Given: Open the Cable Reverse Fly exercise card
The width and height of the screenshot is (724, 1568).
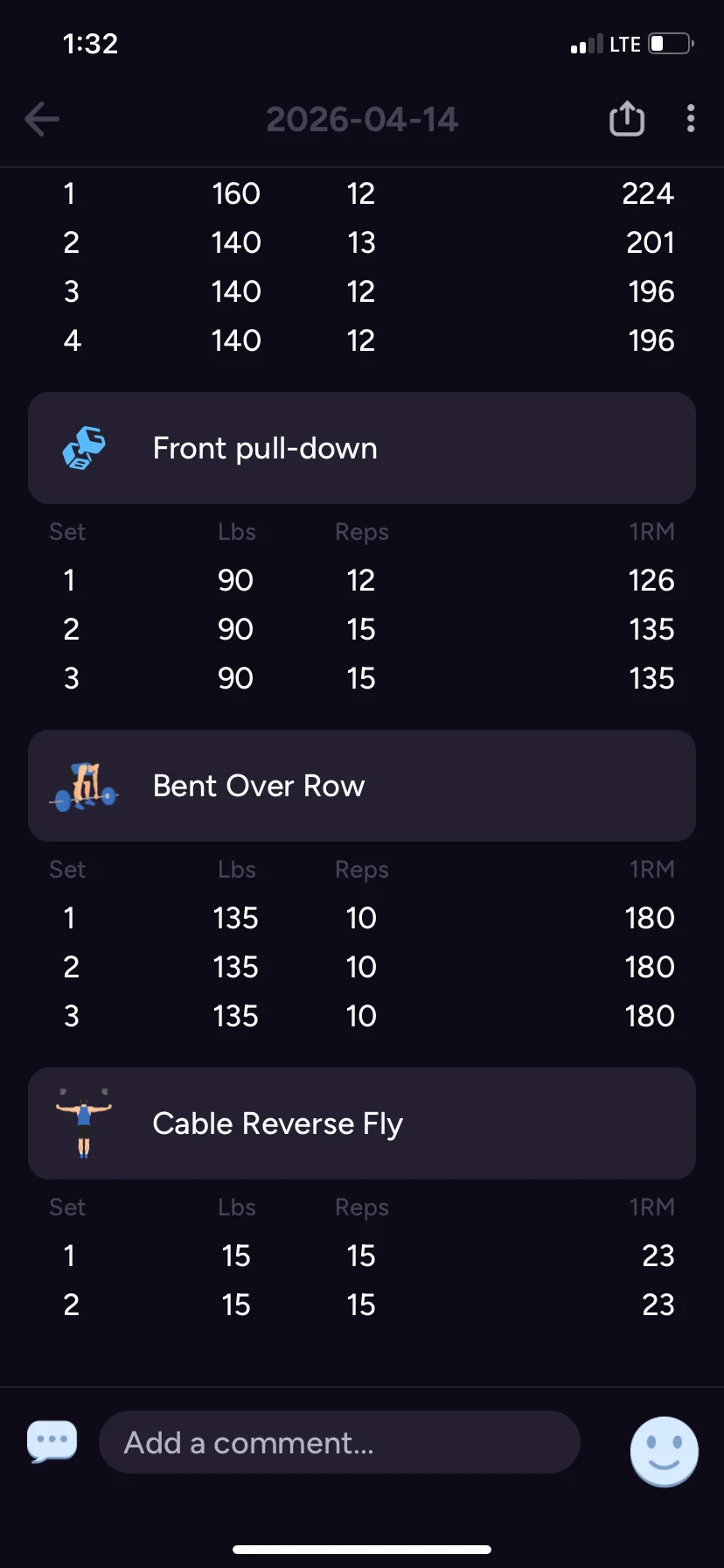Looking at the screenshot, I should click(x=362, y=1123).
